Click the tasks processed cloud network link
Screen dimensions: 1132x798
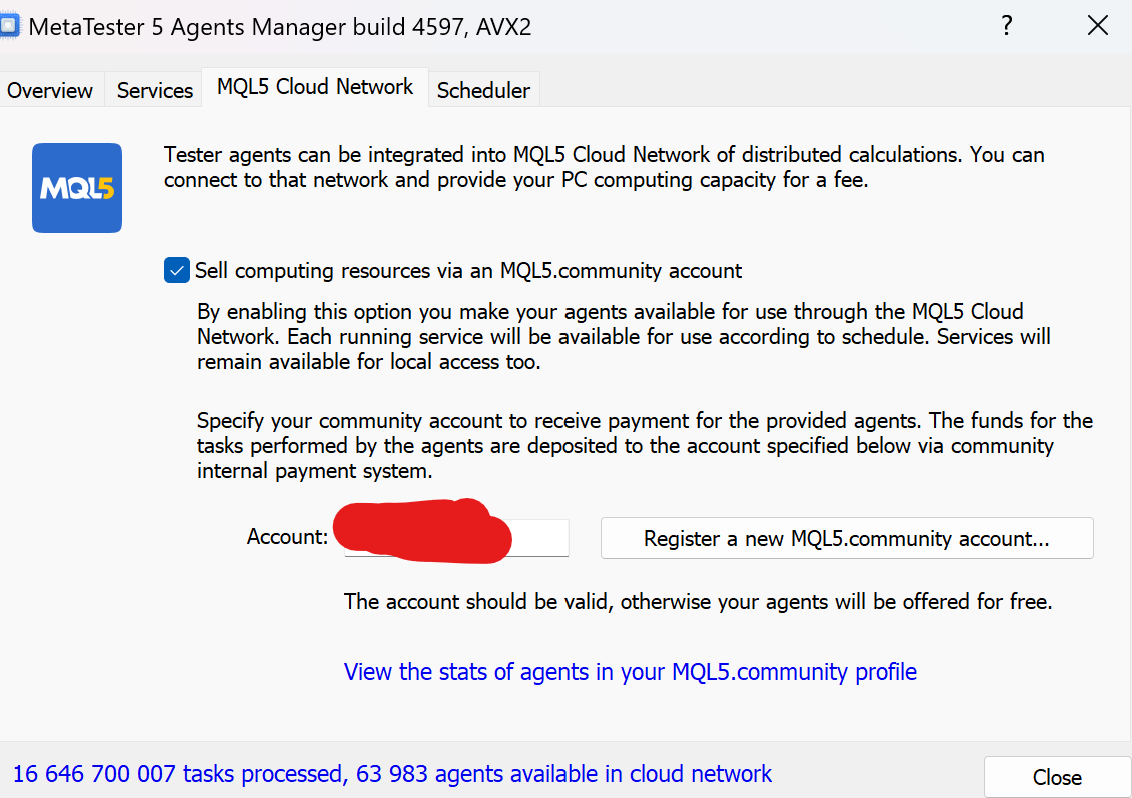click(x=392, y=773)
